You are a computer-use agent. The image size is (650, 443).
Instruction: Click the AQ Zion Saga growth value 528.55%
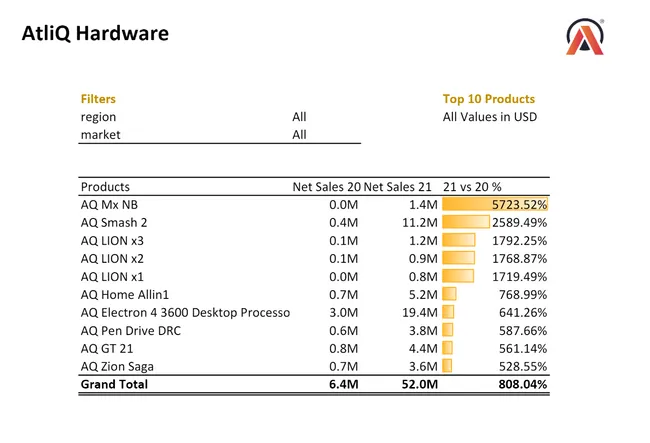point(520,366)
